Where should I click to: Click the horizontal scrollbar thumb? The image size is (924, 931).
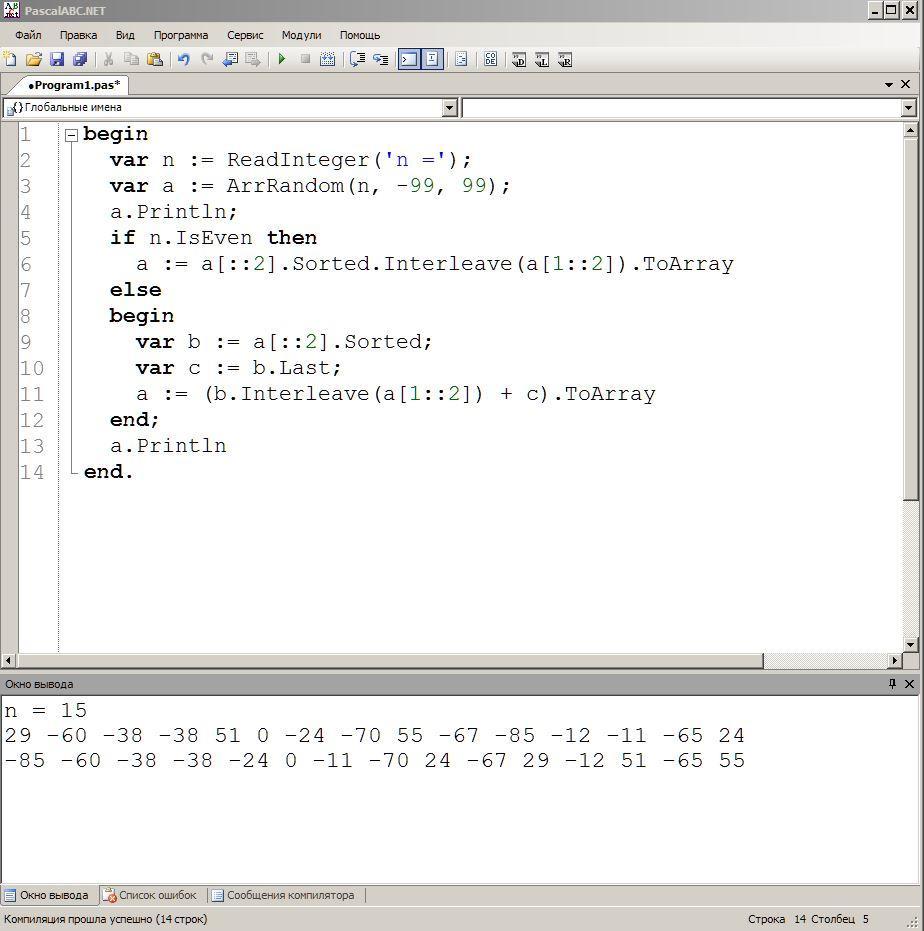coord(390,660)
